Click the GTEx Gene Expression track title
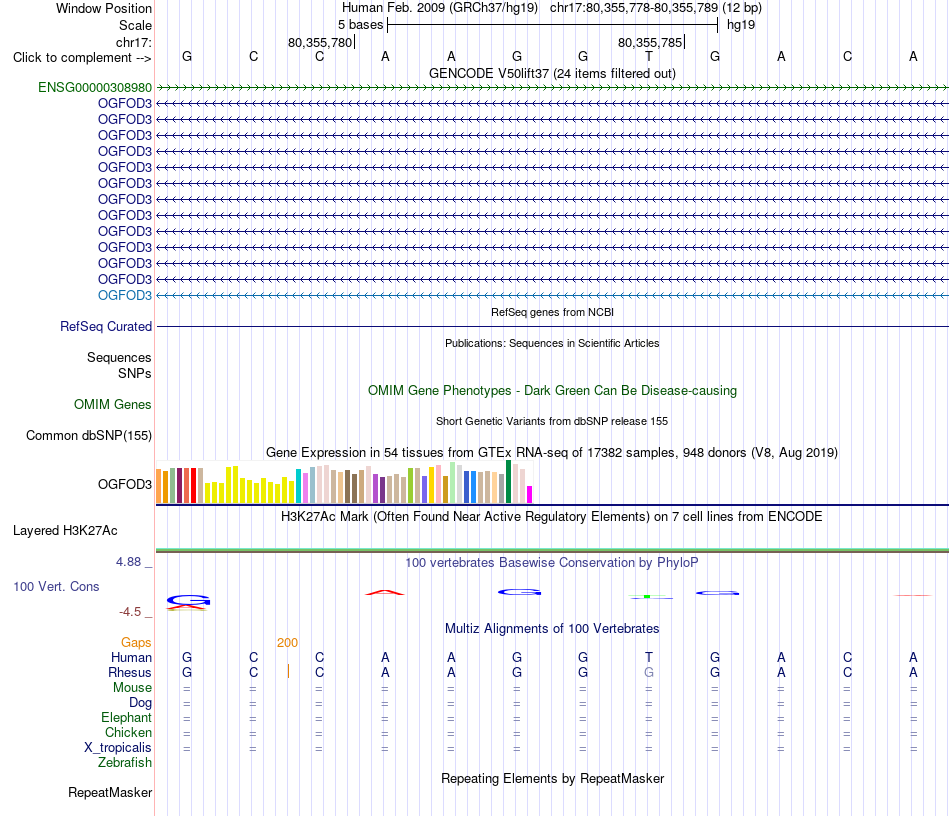The image size is (950, 816). (552, 453)
